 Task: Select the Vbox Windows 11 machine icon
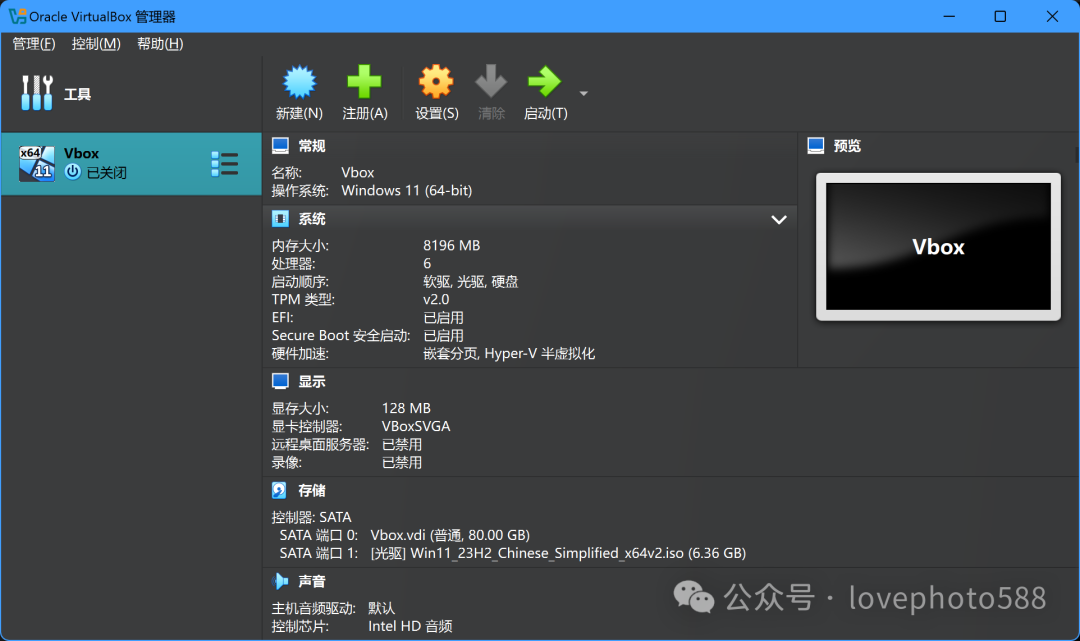pos(37,163)
